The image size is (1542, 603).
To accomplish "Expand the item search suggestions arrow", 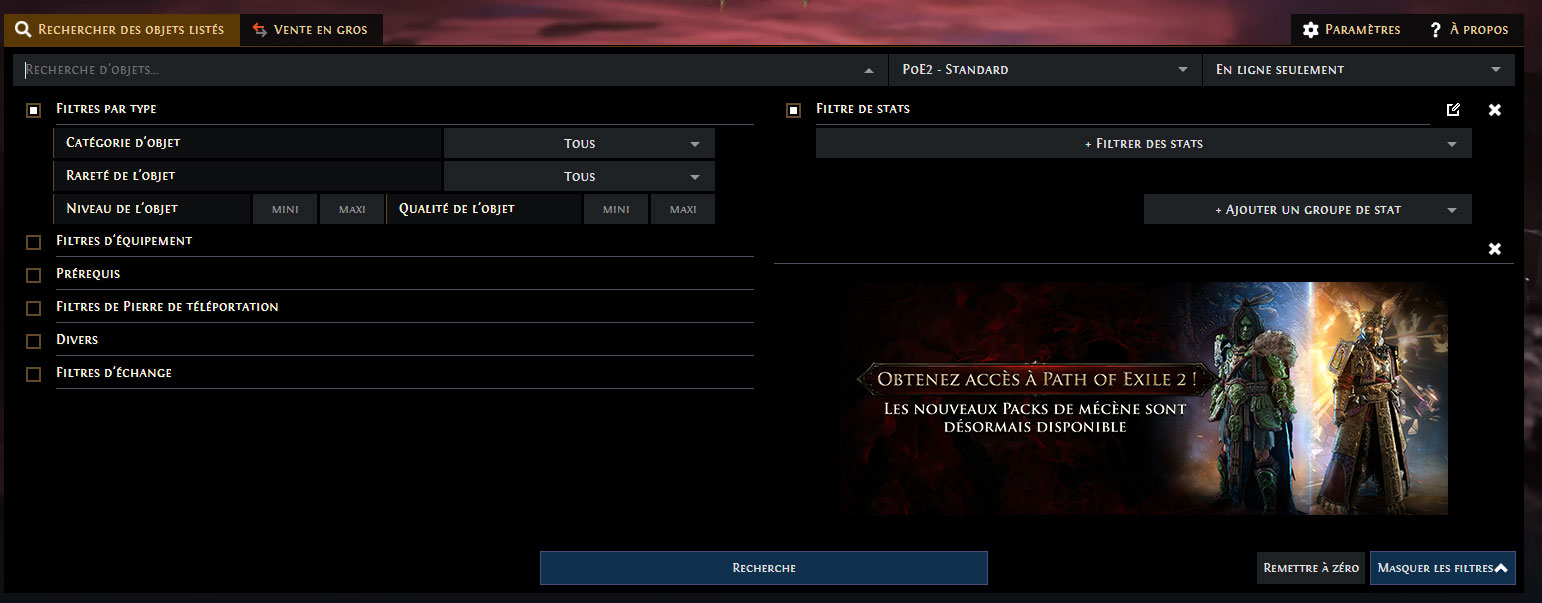I will [869, 70].
